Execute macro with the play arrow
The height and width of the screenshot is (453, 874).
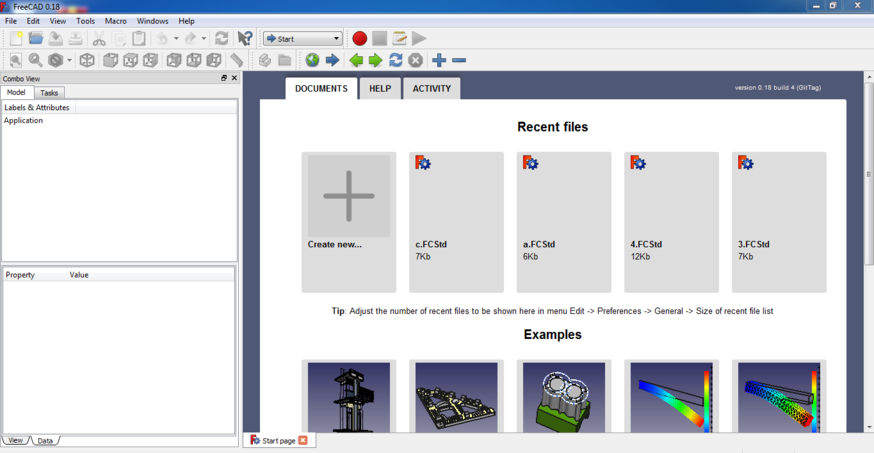(x=419, y=38)
